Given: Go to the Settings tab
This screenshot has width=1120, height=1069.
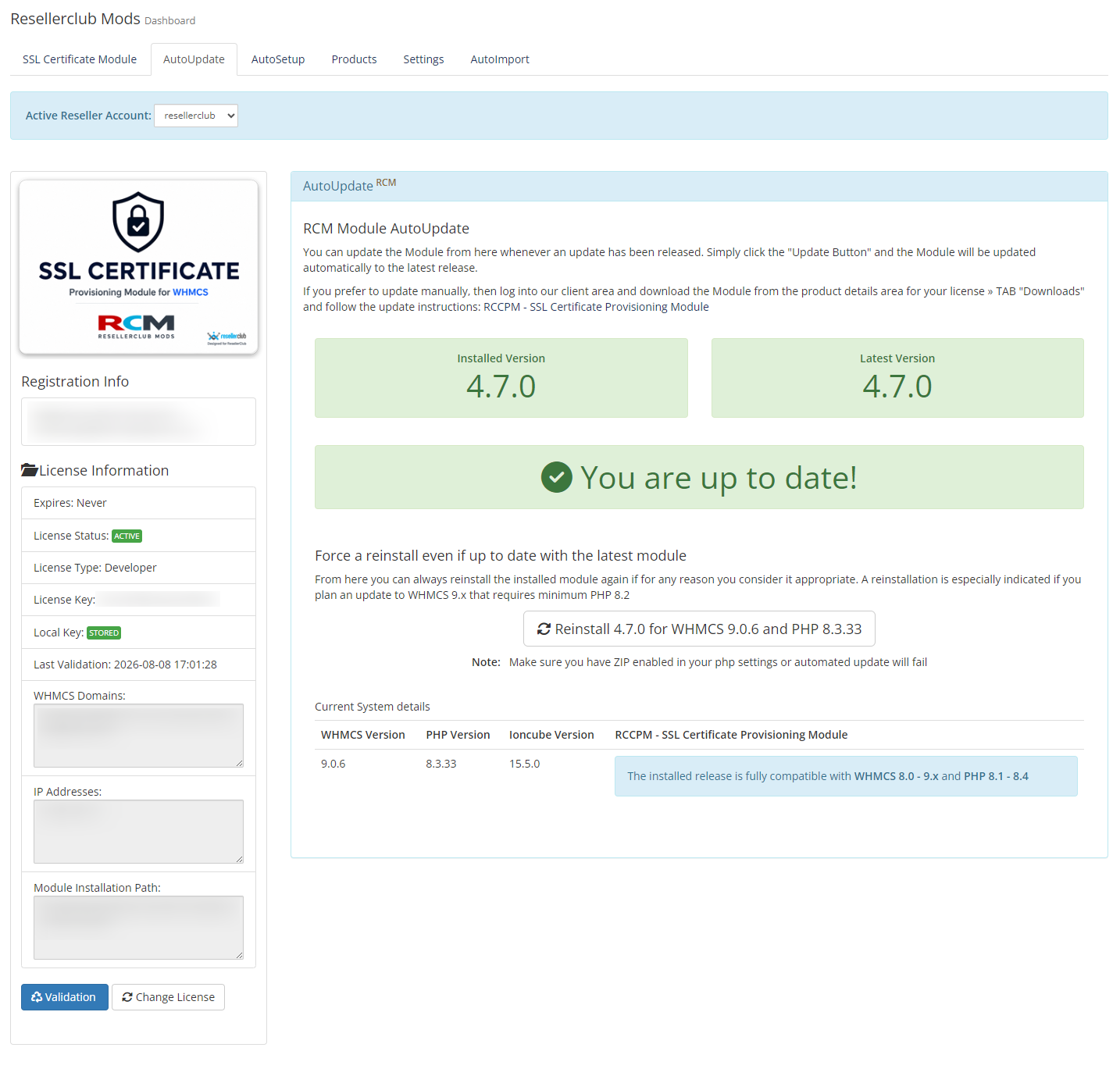Looking at the screenshot, I should (x=423, y=59).
